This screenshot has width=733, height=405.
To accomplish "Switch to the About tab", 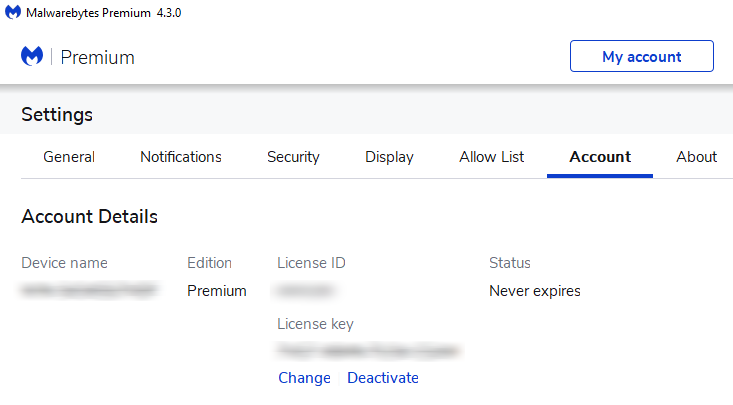I will 696,157.
